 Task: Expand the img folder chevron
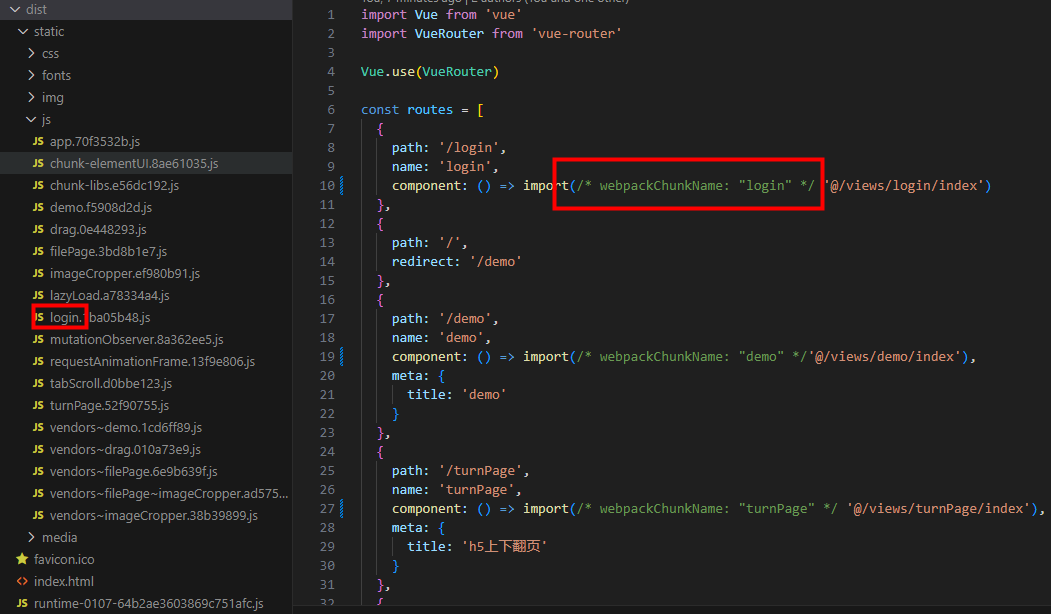tap(31, 97)
